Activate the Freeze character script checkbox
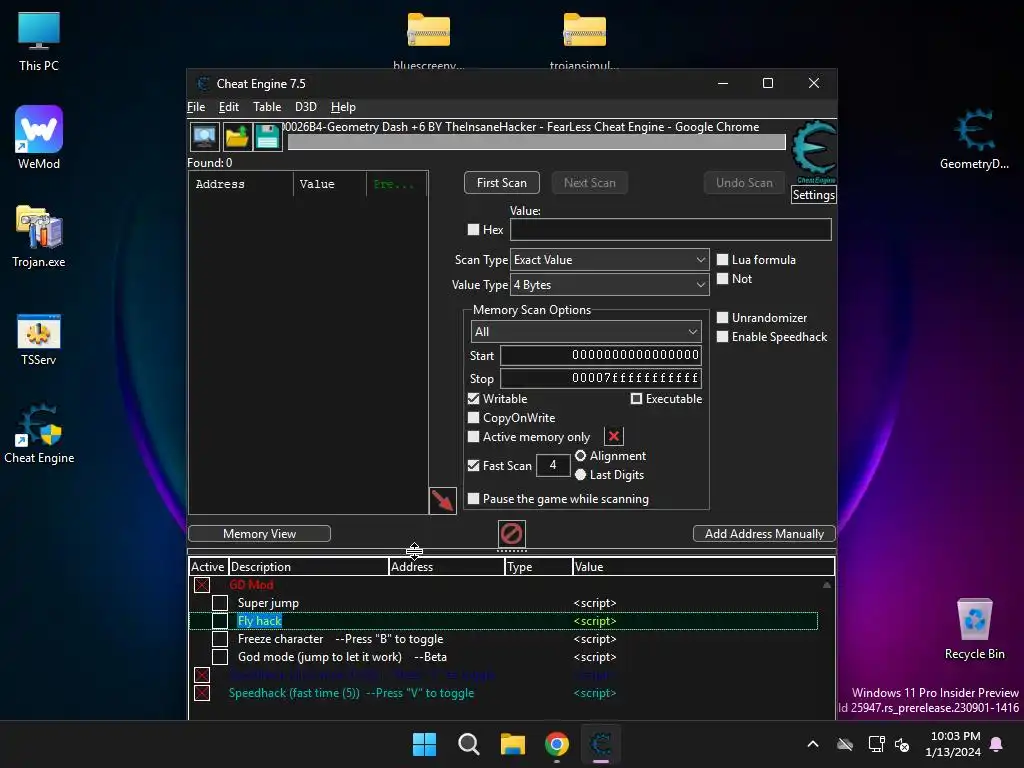Screen dimensions: 1024x768 tap(220, 639)
